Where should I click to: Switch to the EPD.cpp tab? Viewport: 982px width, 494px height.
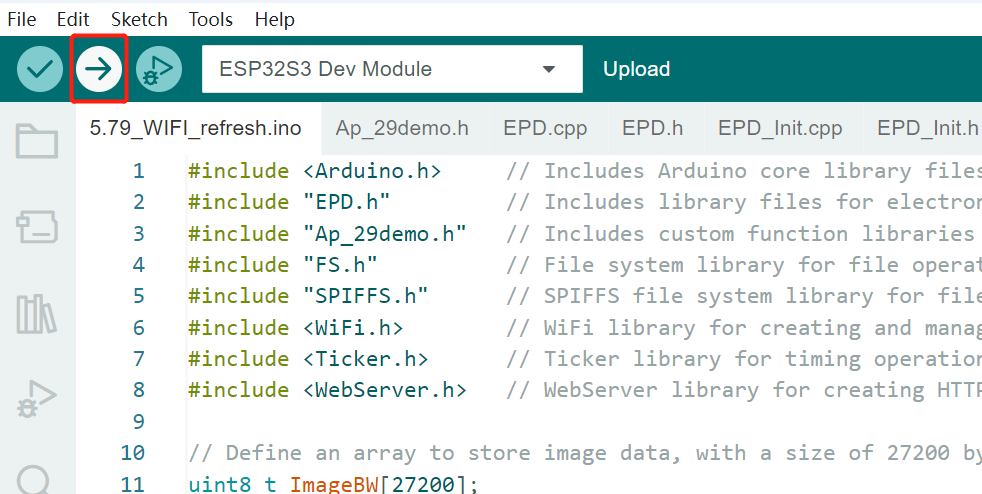(545, 128)
